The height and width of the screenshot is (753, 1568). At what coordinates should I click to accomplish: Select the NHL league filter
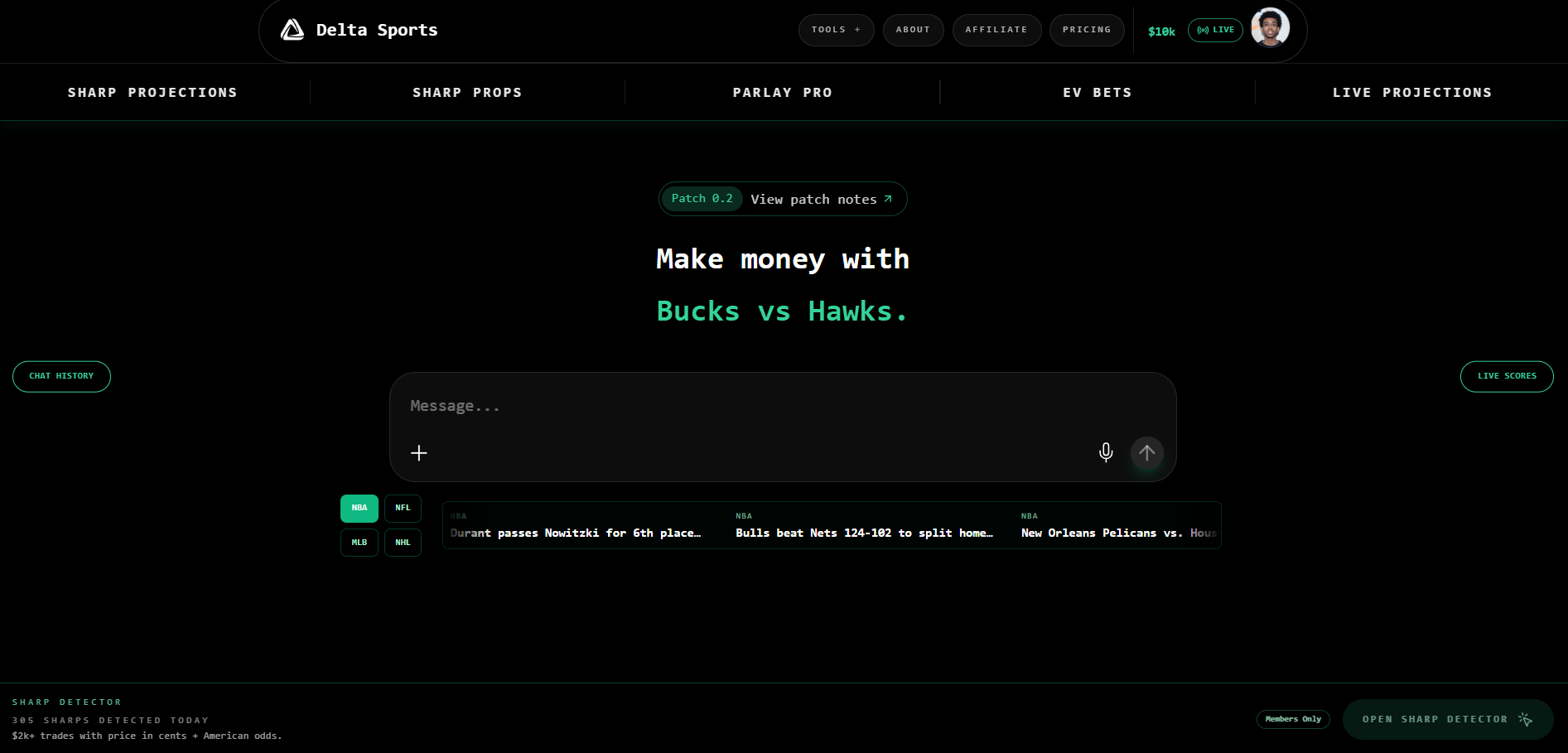(x=403, y=543)
